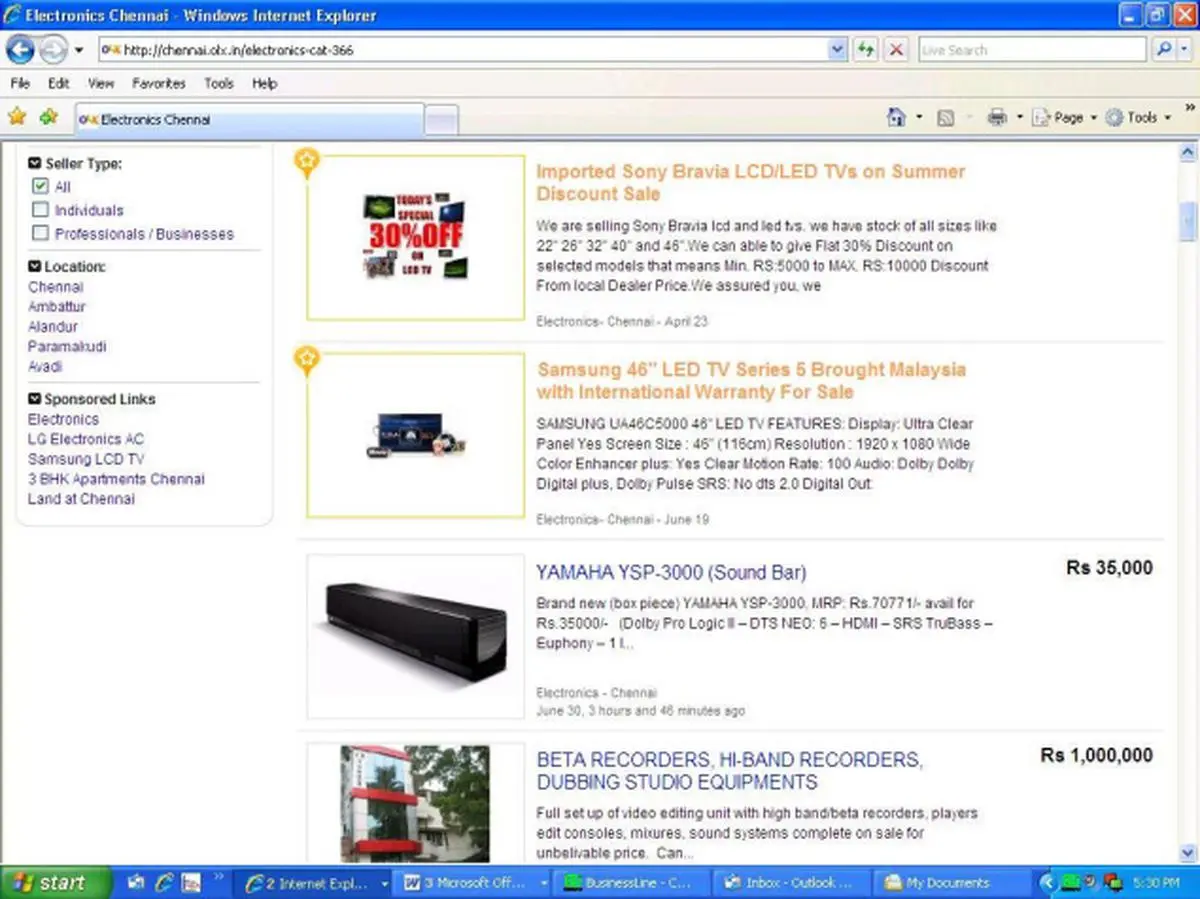Open the View menu
Screen dimensions: 1200x899
click(101, 84)
